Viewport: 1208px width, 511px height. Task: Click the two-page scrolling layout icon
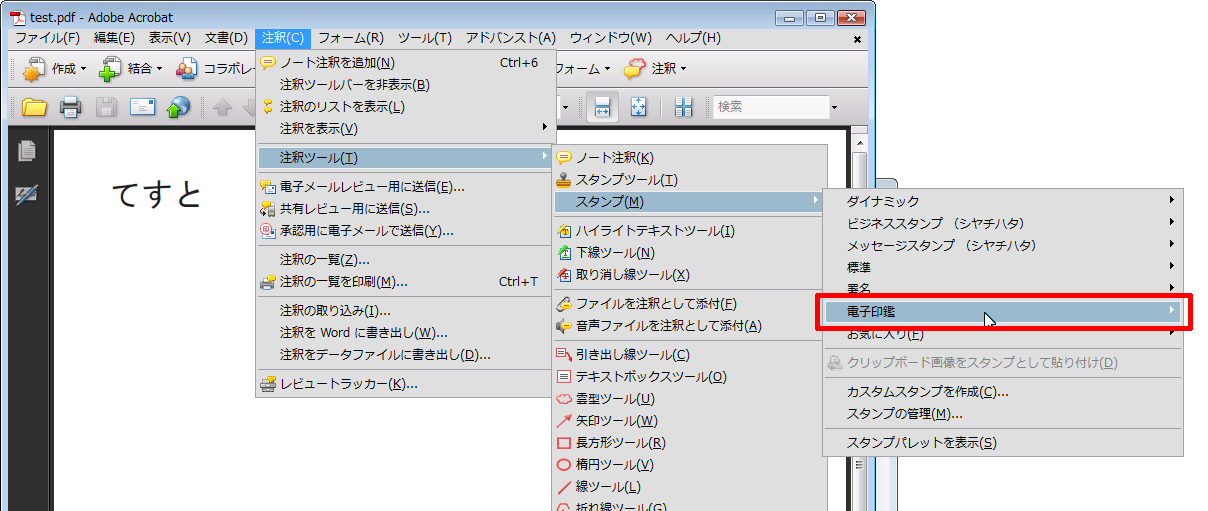click(684, 107)
